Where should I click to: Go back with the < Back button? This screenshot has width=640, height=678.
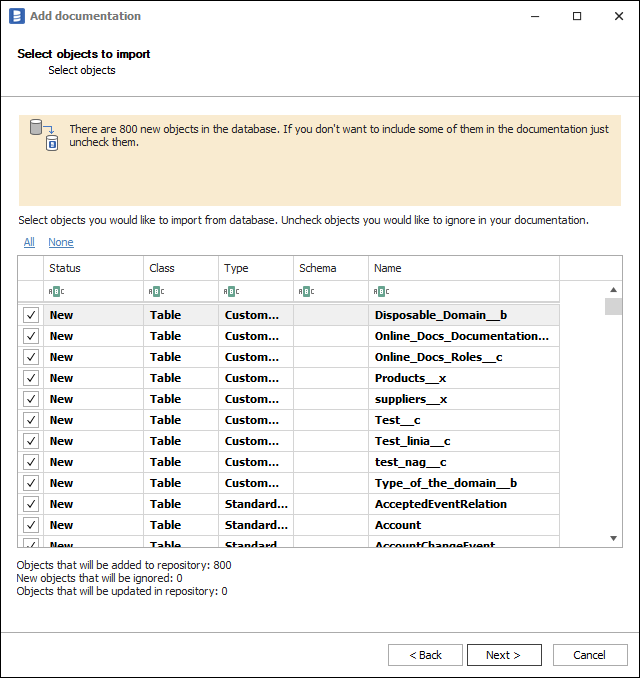[x=425, y=655]
